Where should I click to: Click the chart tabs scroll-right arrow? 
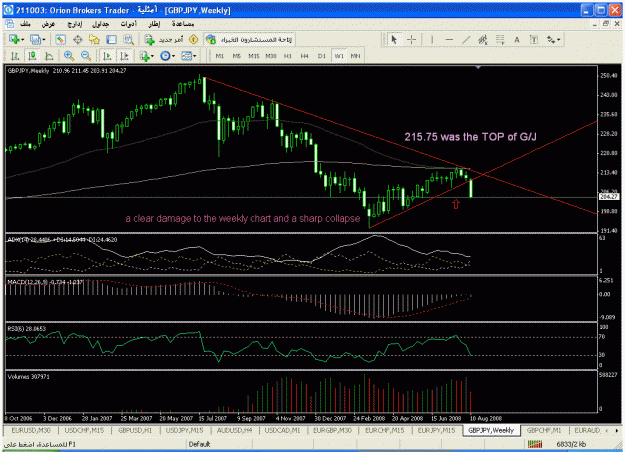coord(616,430)
